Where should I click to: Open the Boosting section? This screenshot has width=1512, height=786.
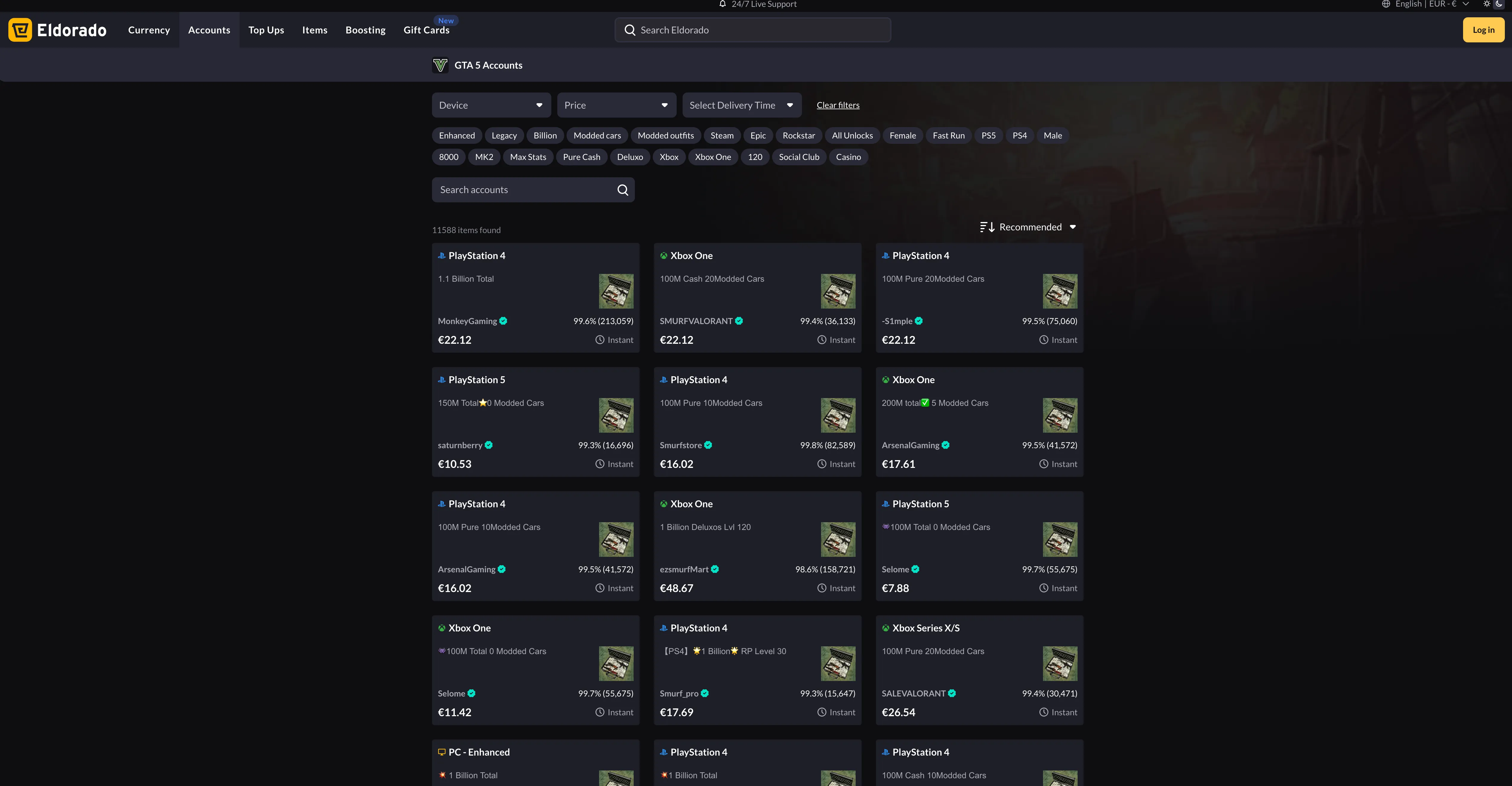tap(365, 30)
